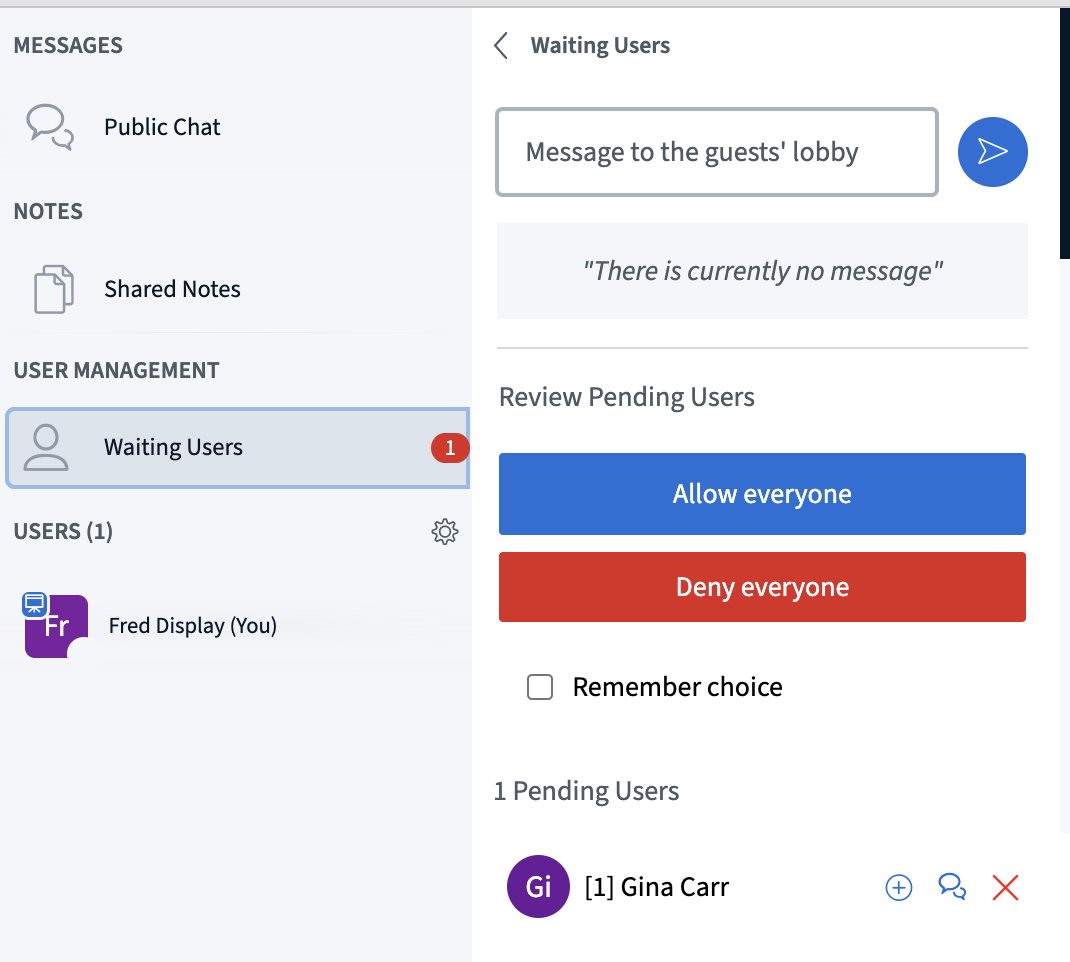Click Fred Display's purple avatar
1070x962 pixels.
pyautogui.click(x=56, y=626)
